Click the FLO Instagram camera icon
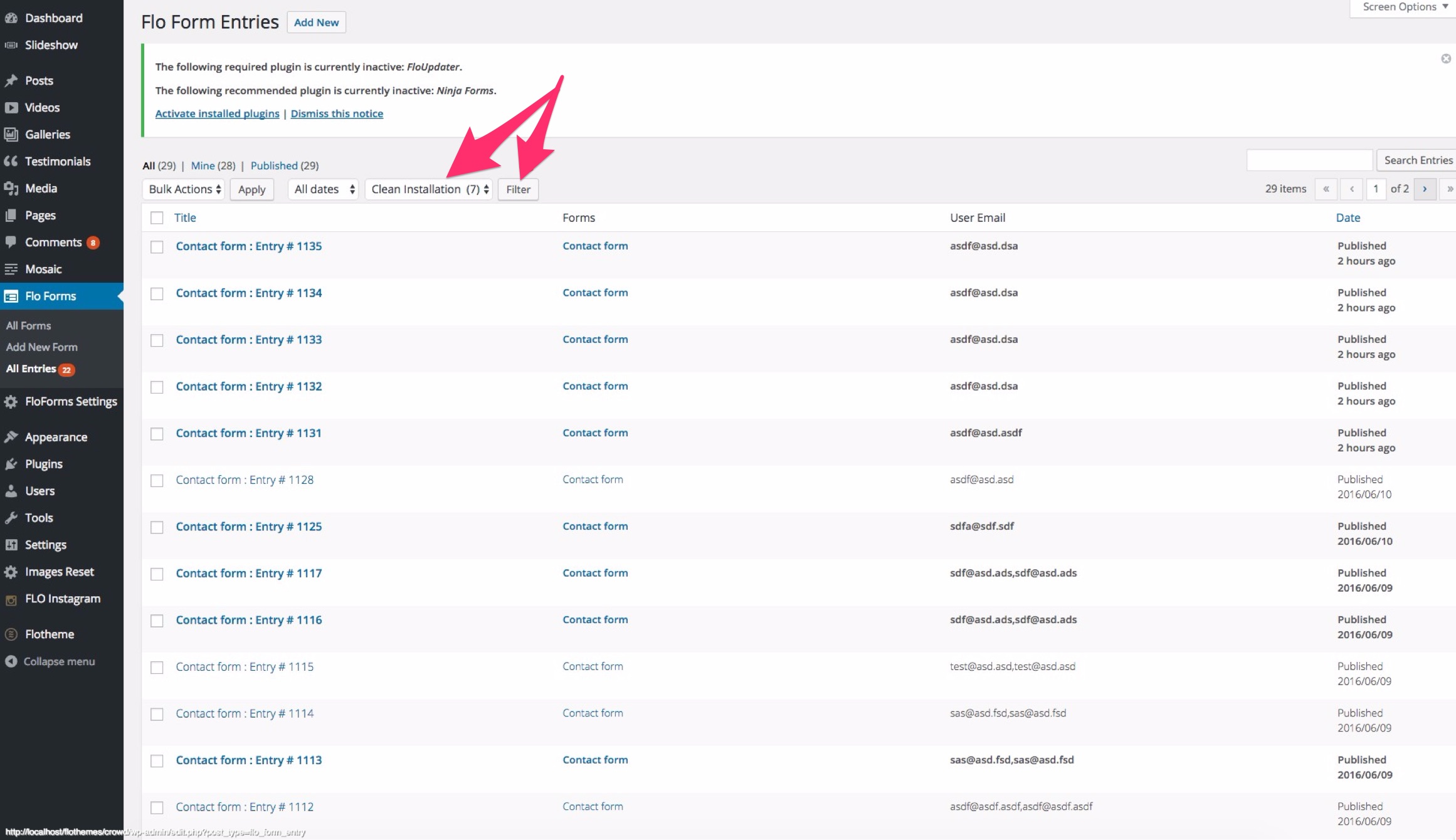1456x840 pixels. [11, 599]
